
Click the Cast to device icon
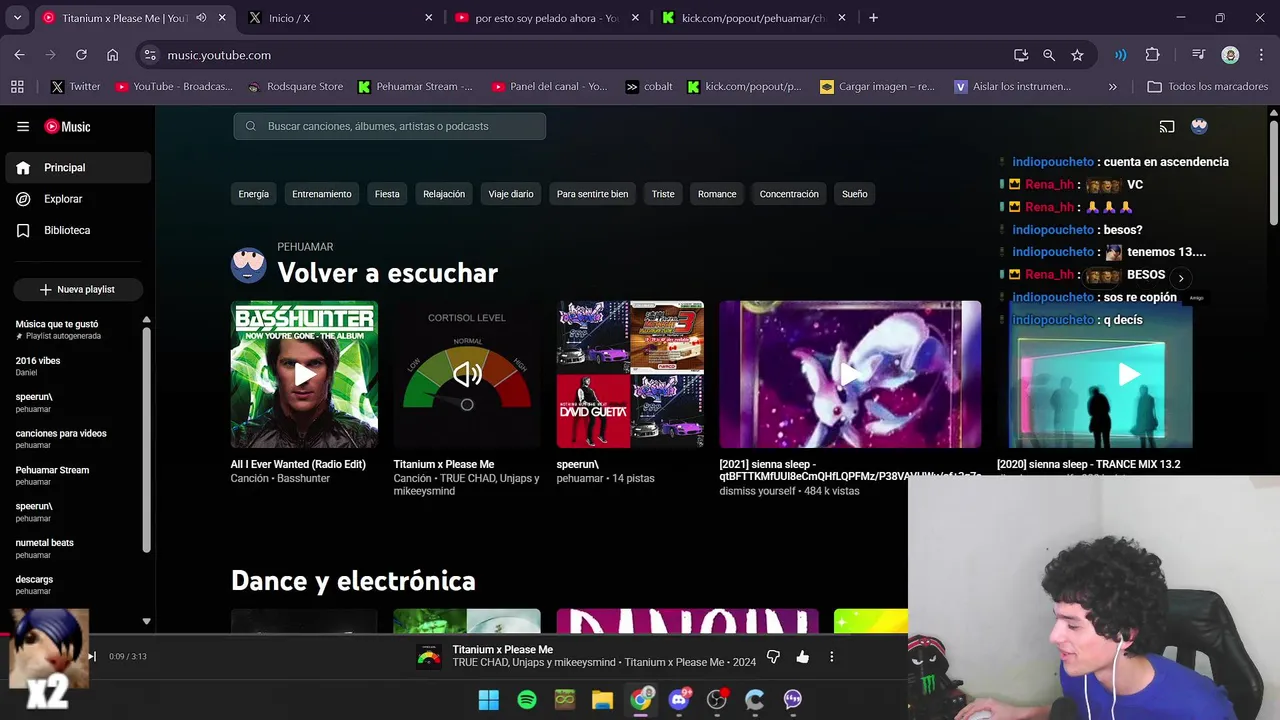tap(1167, 126)
